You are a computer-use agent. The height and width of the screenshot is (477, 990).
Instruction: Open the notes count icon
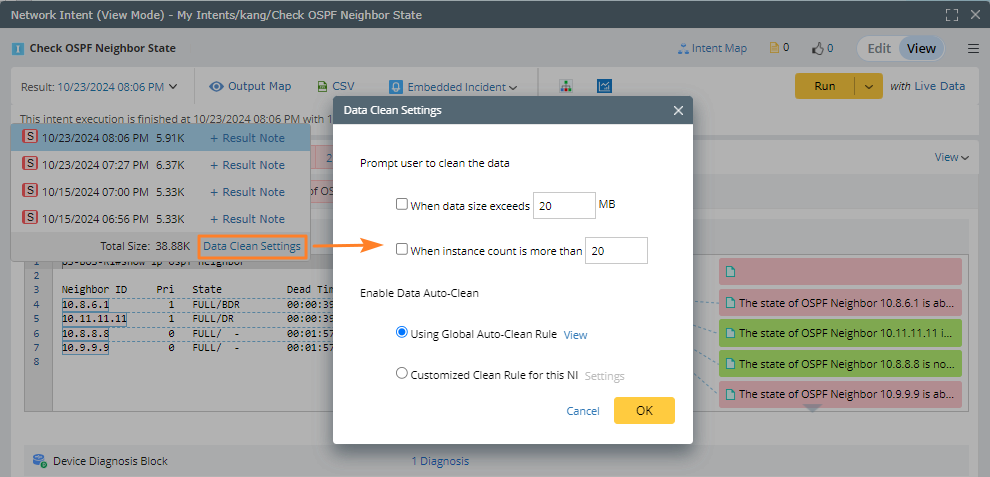point(774,48)
